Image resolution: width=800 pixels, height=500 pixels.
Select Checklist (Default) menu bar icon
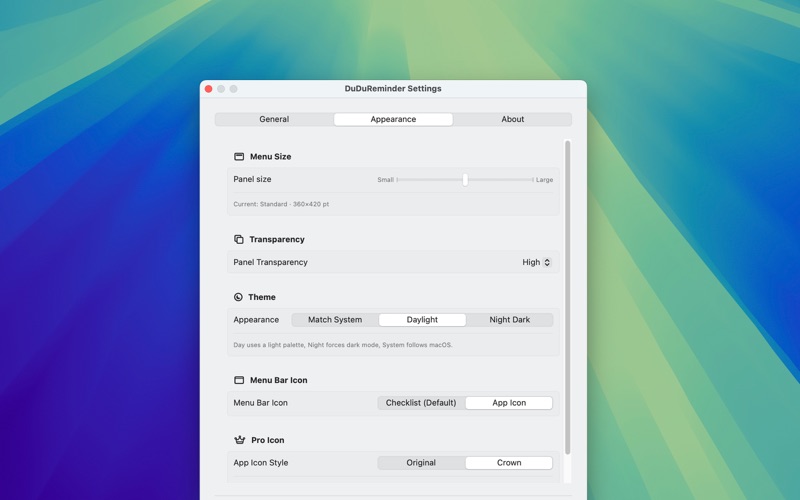click(421, 403)
